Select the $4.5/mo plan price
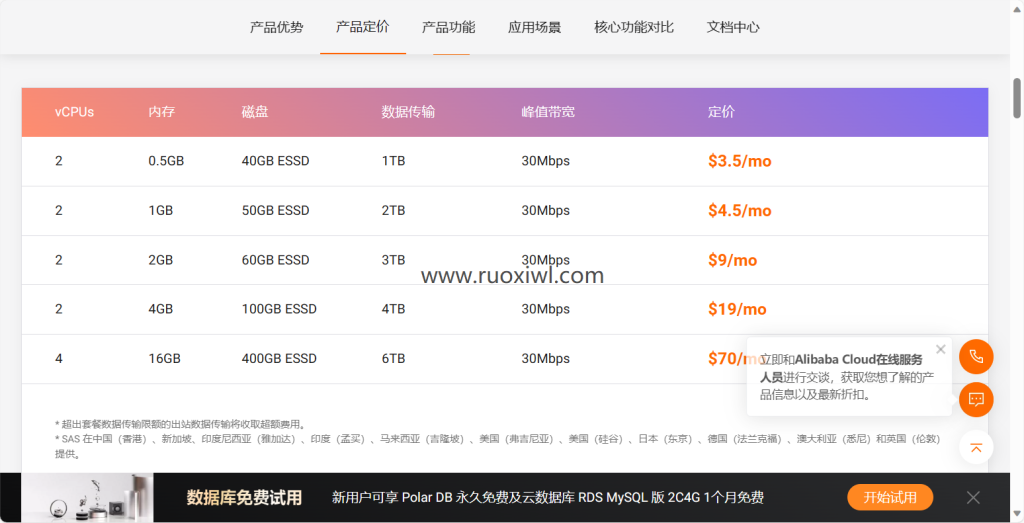Screen dimensions: 1024x523 [x=739, y=211]
